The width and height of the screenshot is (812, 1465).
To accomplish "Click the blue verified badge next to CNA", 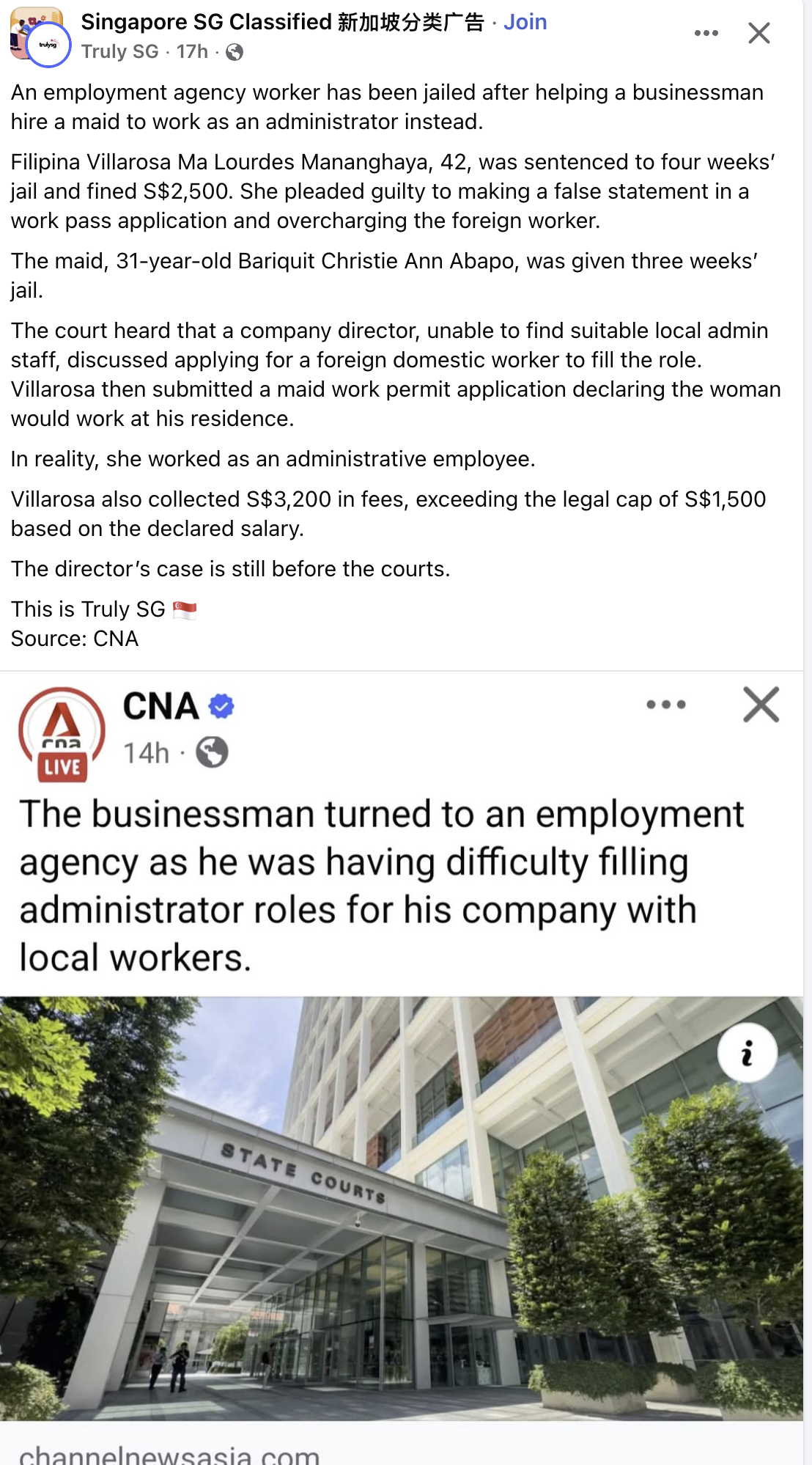I will pos(221,706).
